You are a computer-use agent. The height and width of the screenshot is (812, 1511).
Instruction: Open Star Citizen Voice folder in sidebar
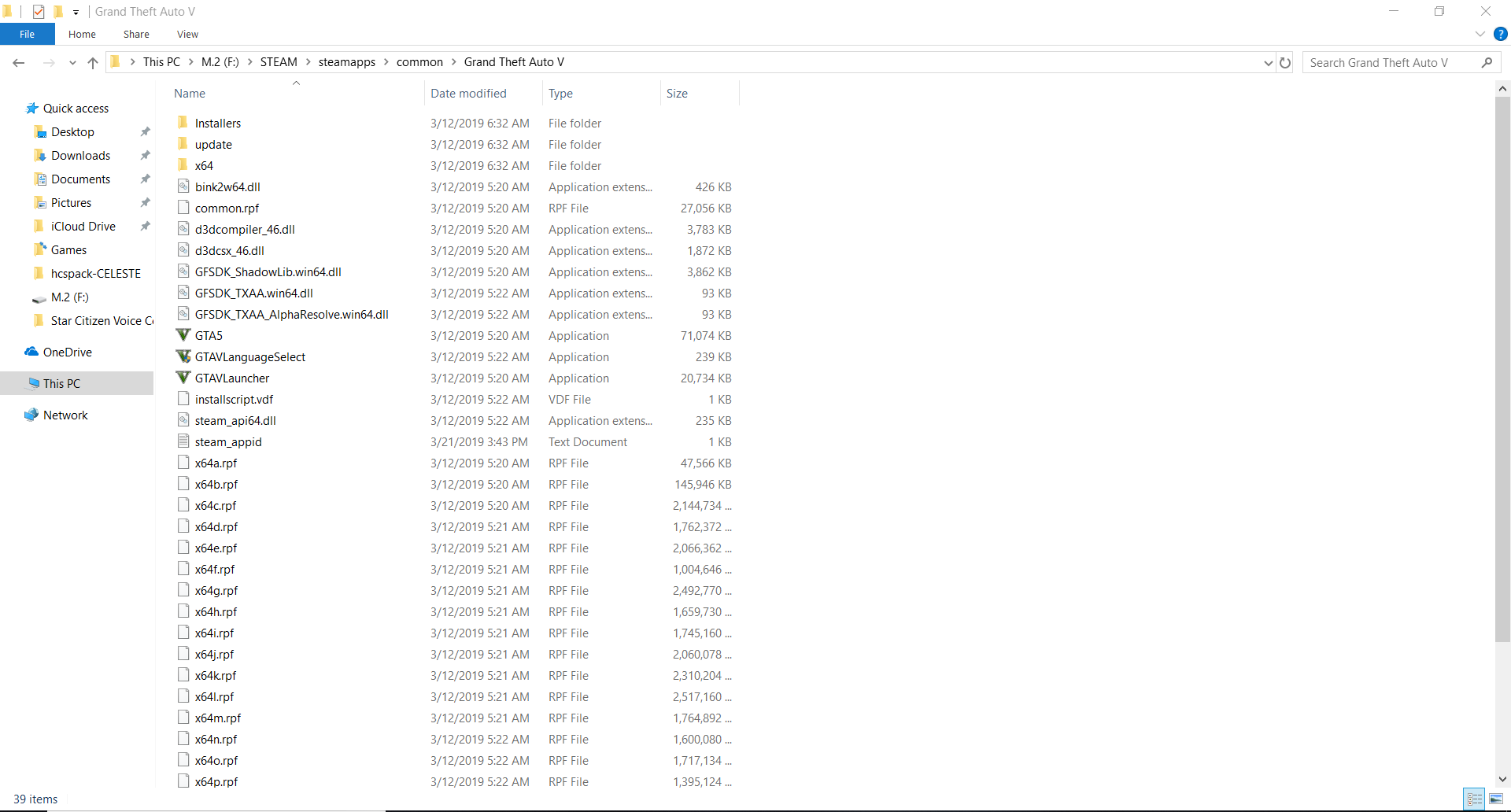tap(102, 320)
